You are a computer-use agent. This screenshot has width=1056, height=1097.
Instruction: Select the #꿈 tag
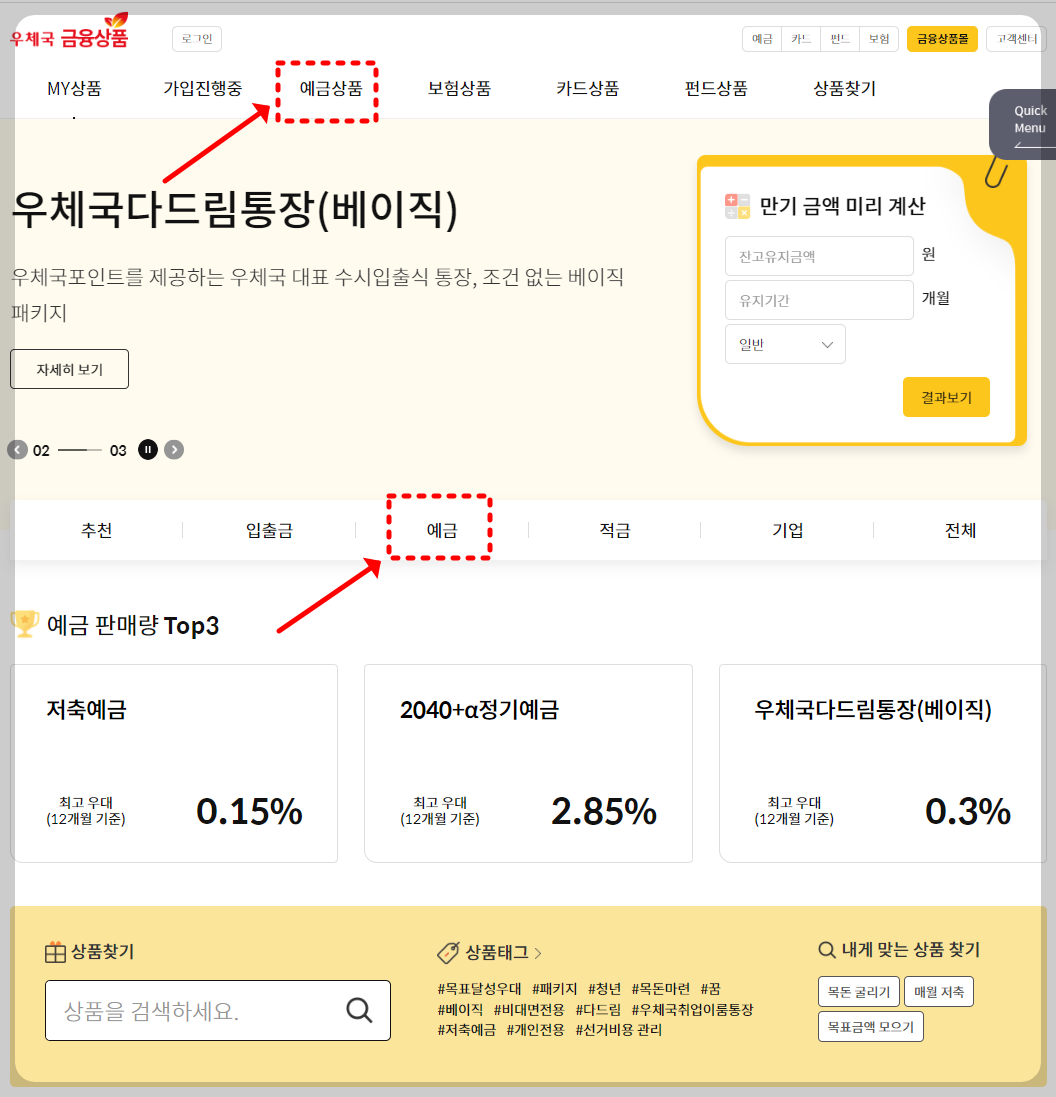click(x=710, y=989)
